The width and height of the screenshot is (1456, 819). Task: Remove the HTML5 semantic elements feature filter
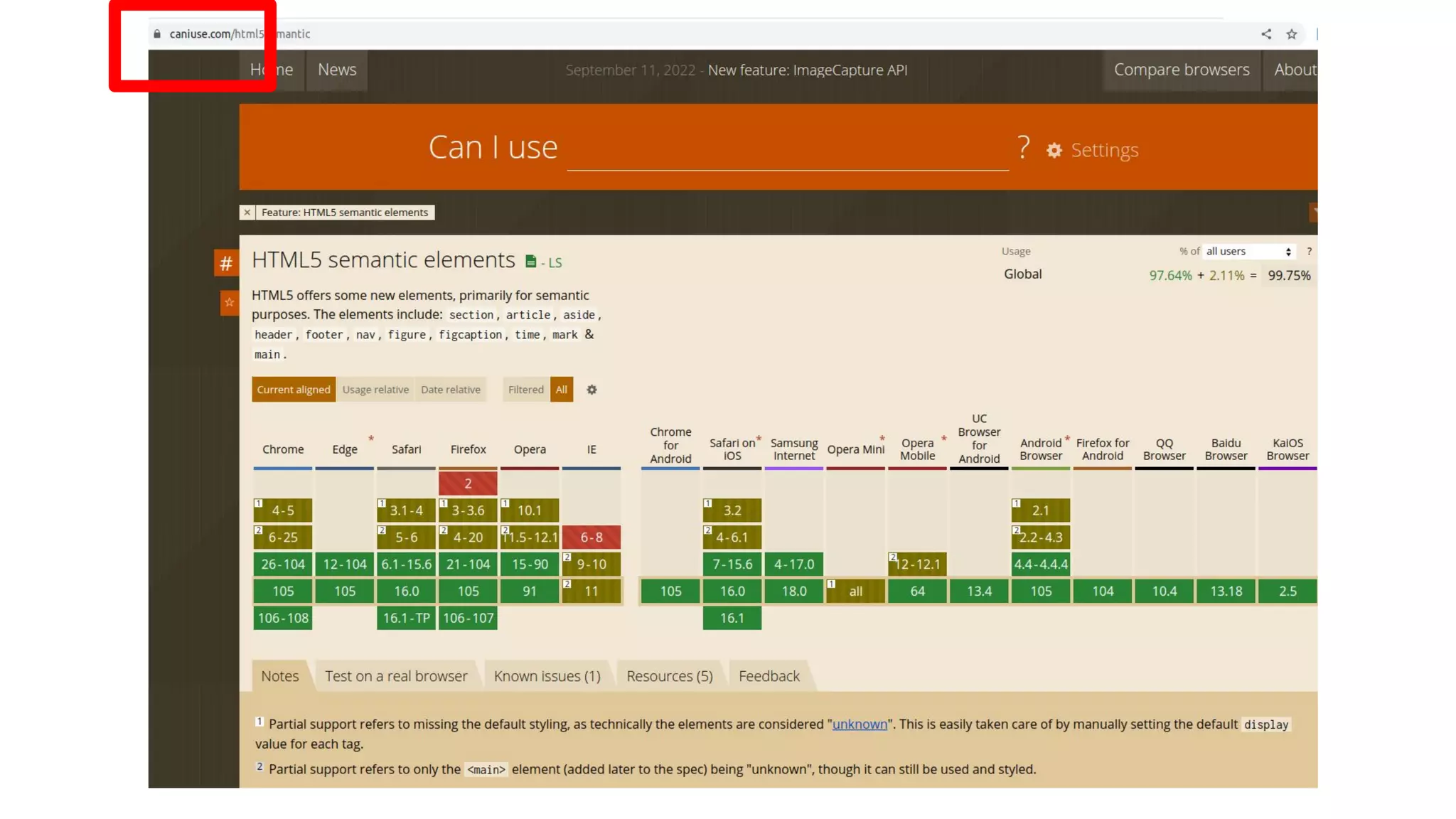[247, 213]
